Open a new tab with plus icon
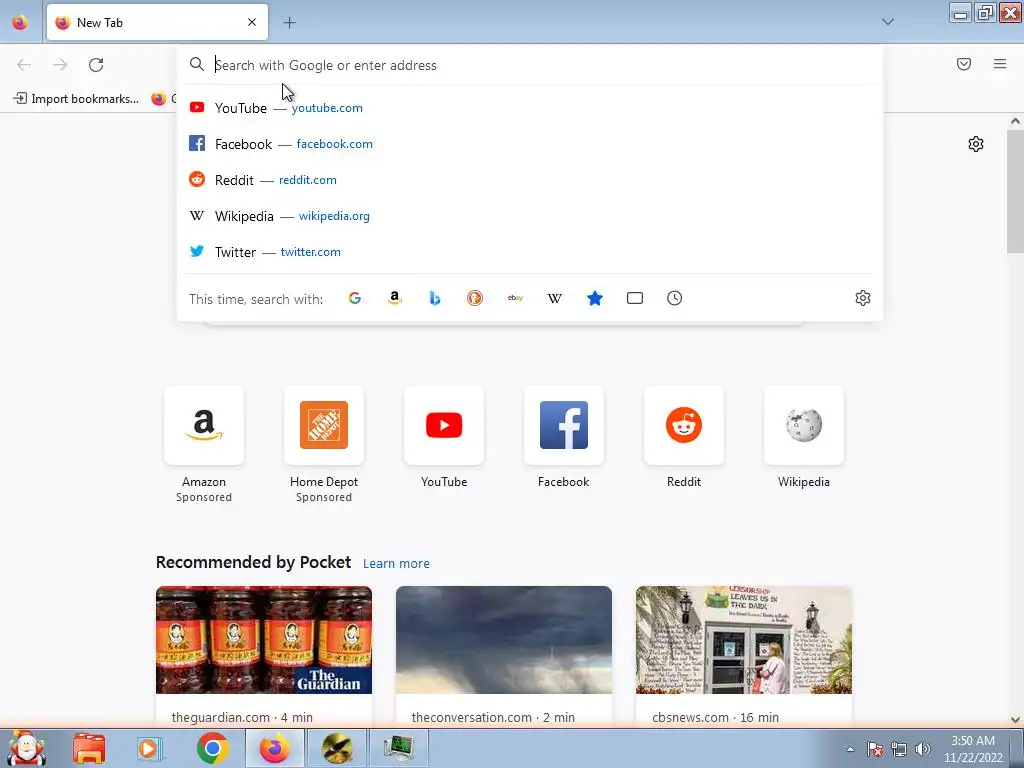 (289, 23)
